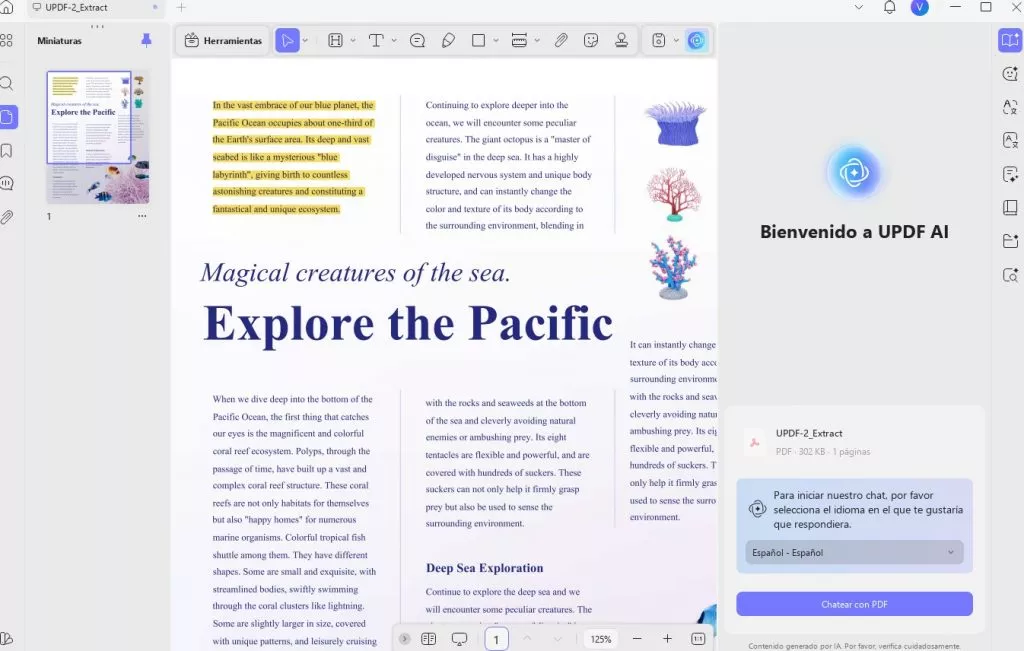
Task: Open the translate tool in right sidebar
Action: tap(1010, 107)
